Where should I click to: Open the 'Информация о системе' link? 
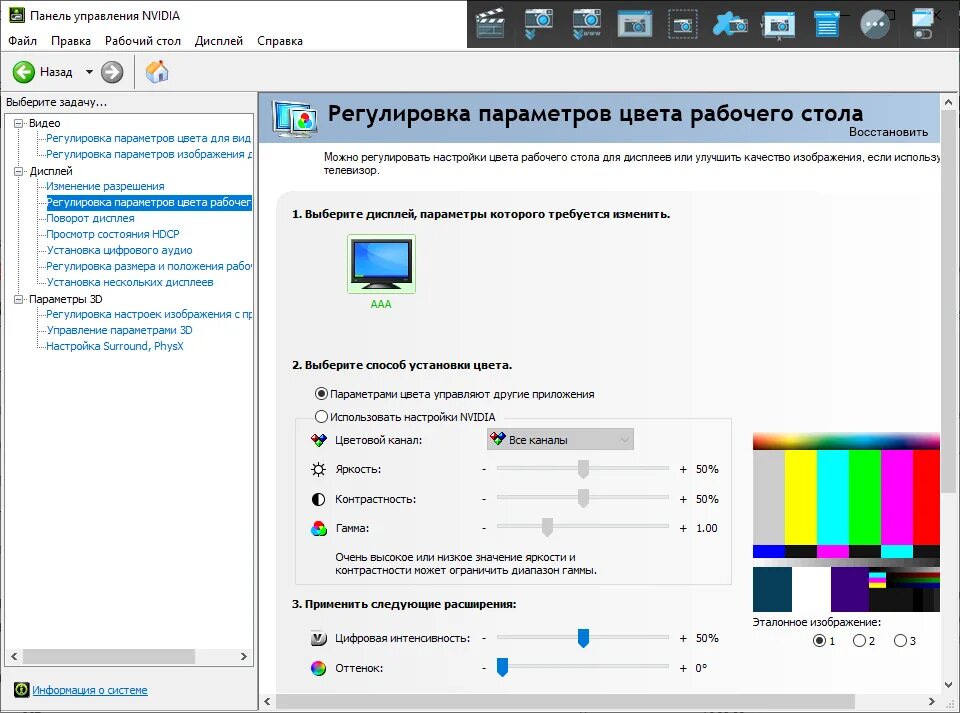(x=90, y=690)
